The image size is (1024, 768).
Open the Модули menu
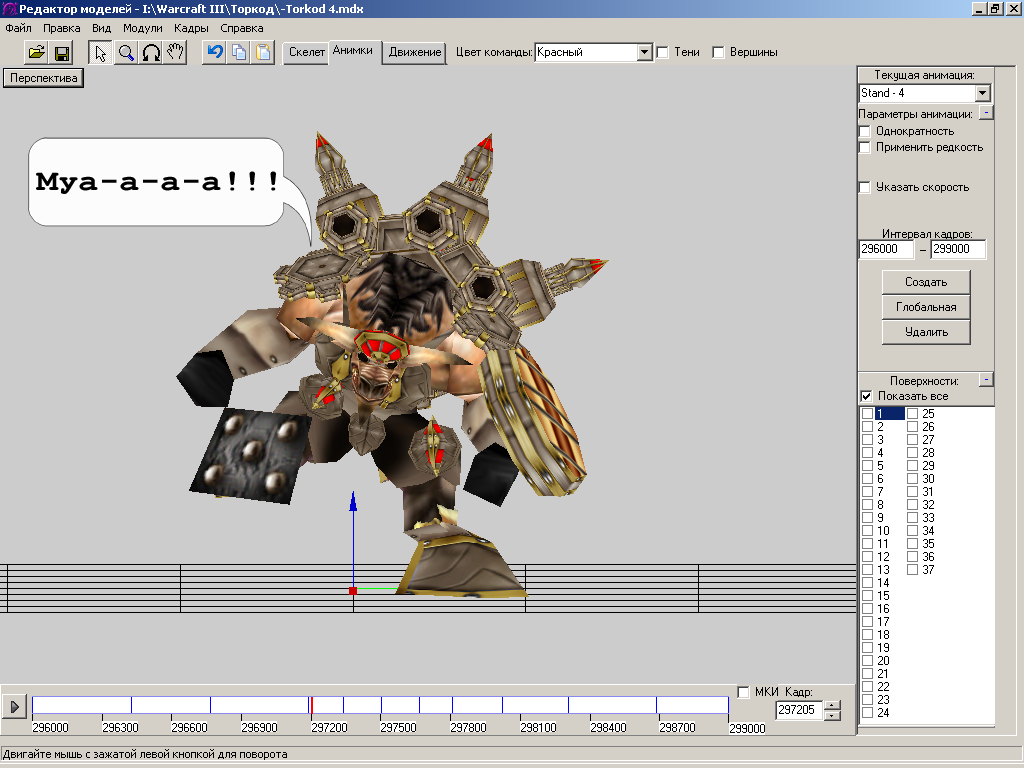click(x=143, y=28)
